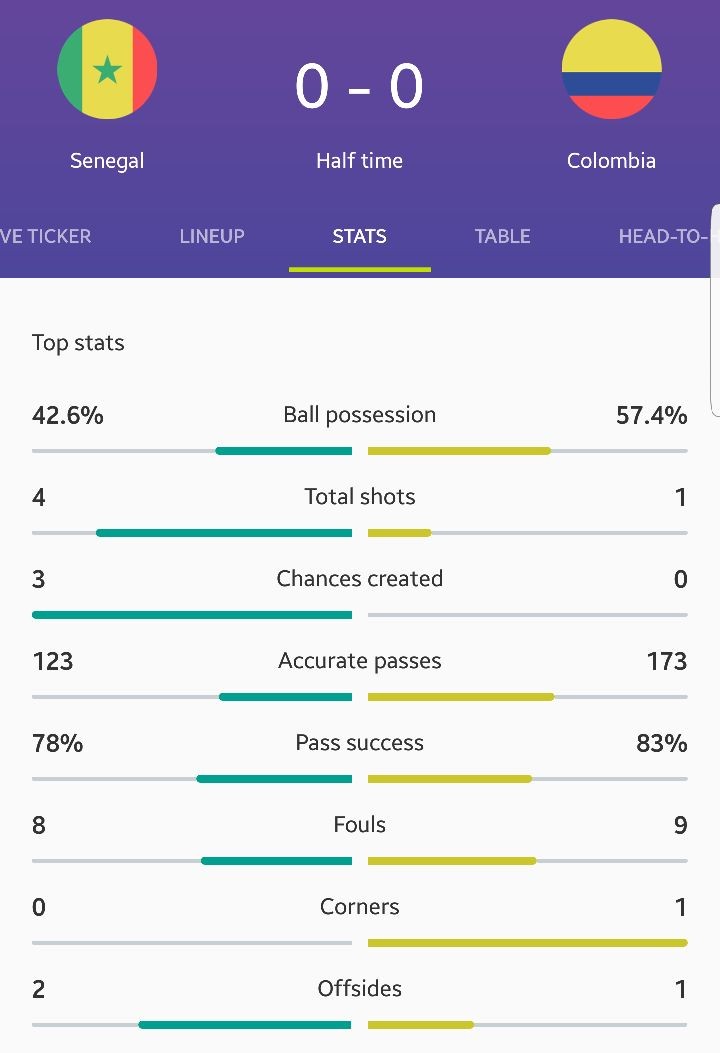Viewport: 720px width, 1053px height.
Task: Open the Table tab
Action: pos(502,236)
